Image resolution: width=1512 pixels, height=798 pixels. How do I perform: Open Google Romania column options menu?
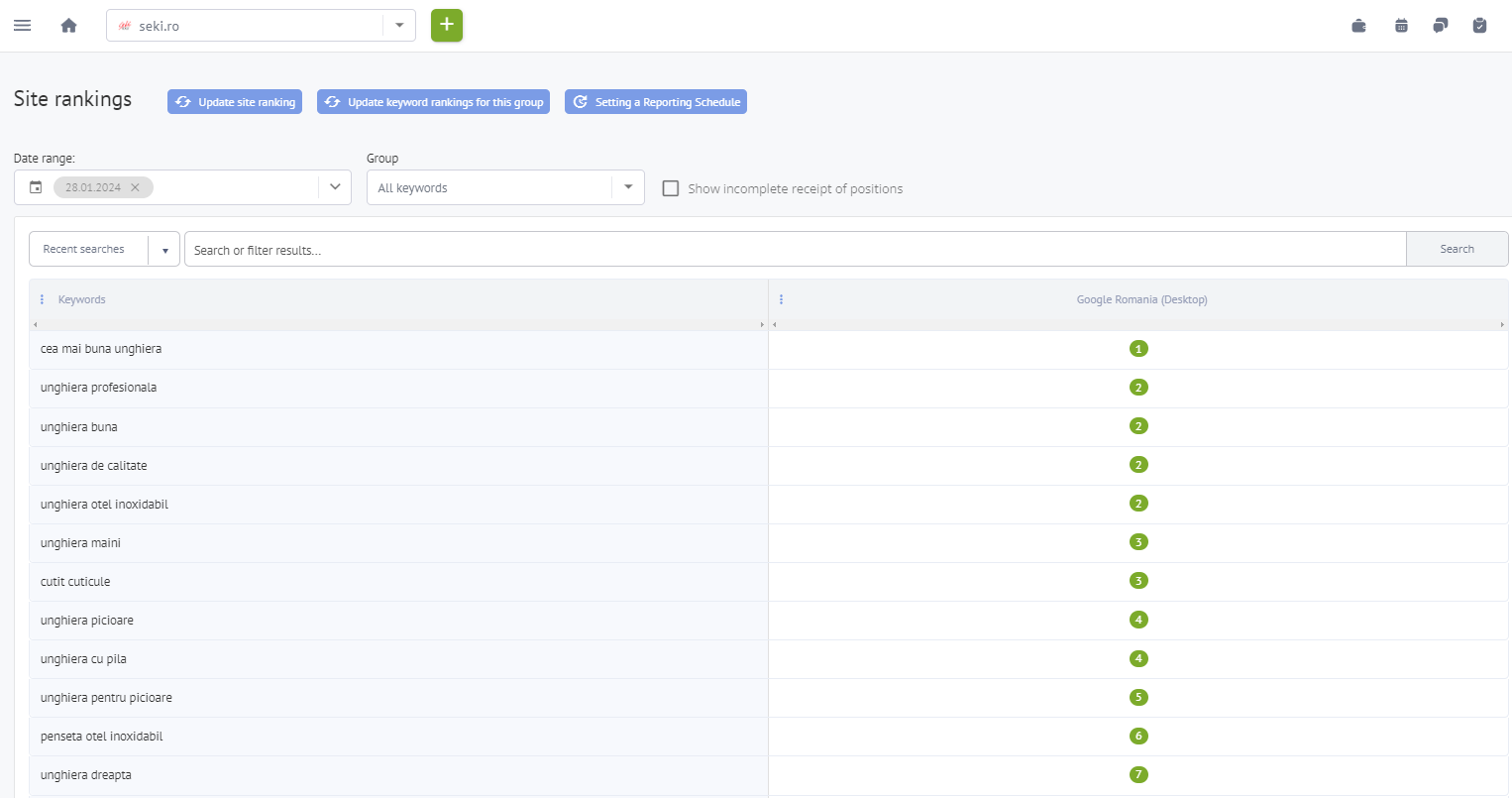coord(781,299)
